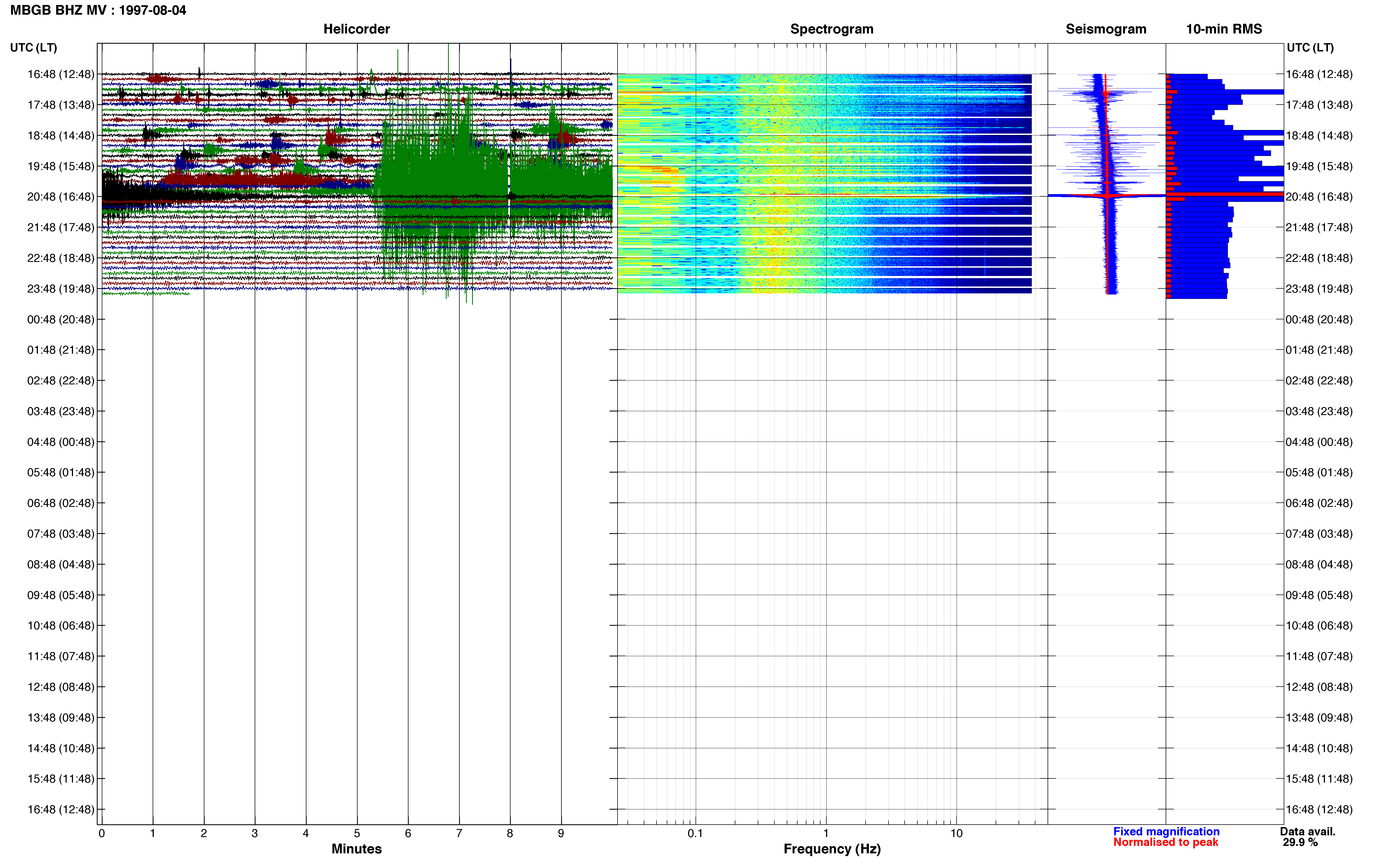Click left time label '04:48 (00:48)'
The width and height of the screenshot is (1388, 868).
(61, 442)
